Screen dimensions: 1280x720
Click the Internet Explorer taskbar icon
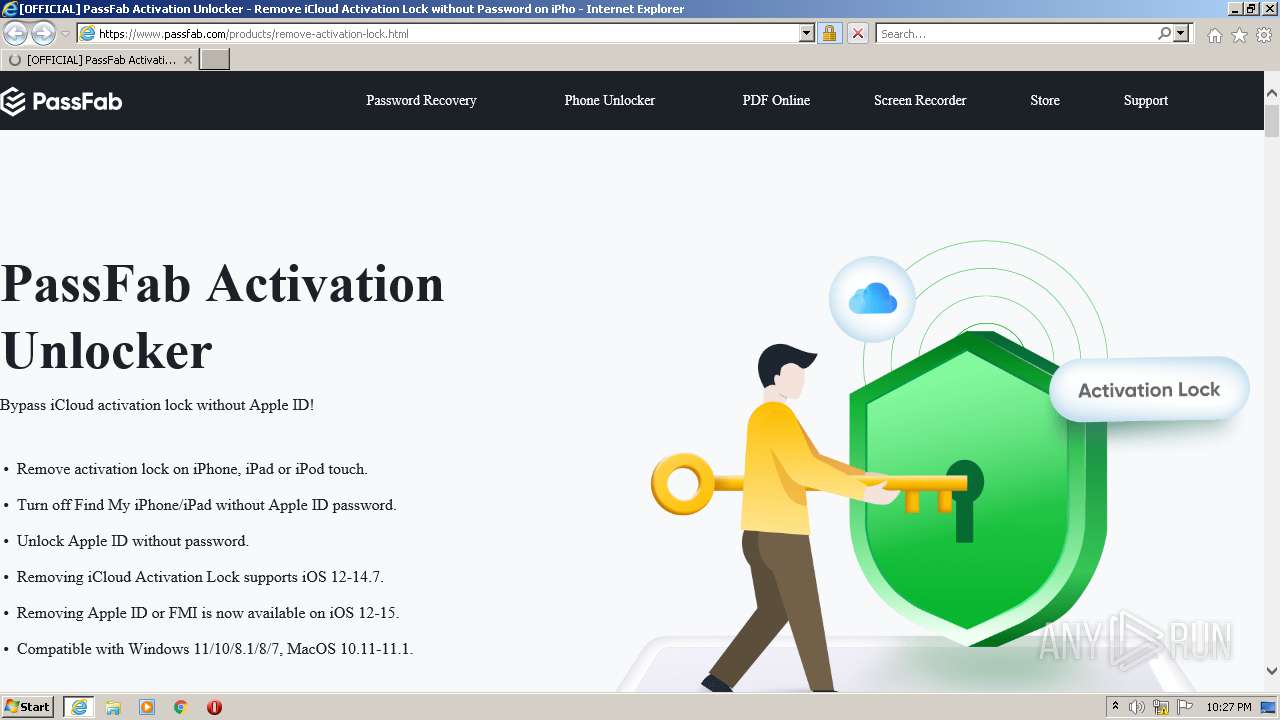coord(79,707)
